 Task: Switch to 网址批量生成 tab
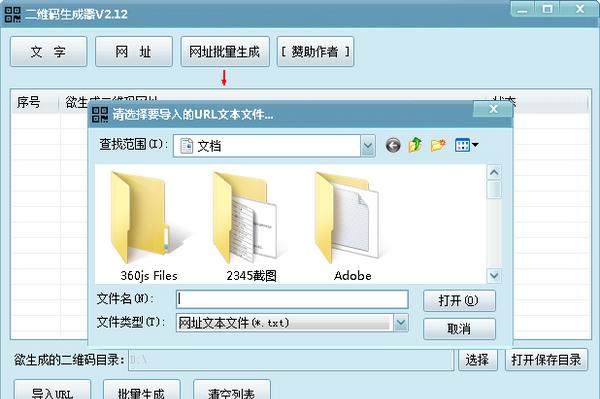225,52
